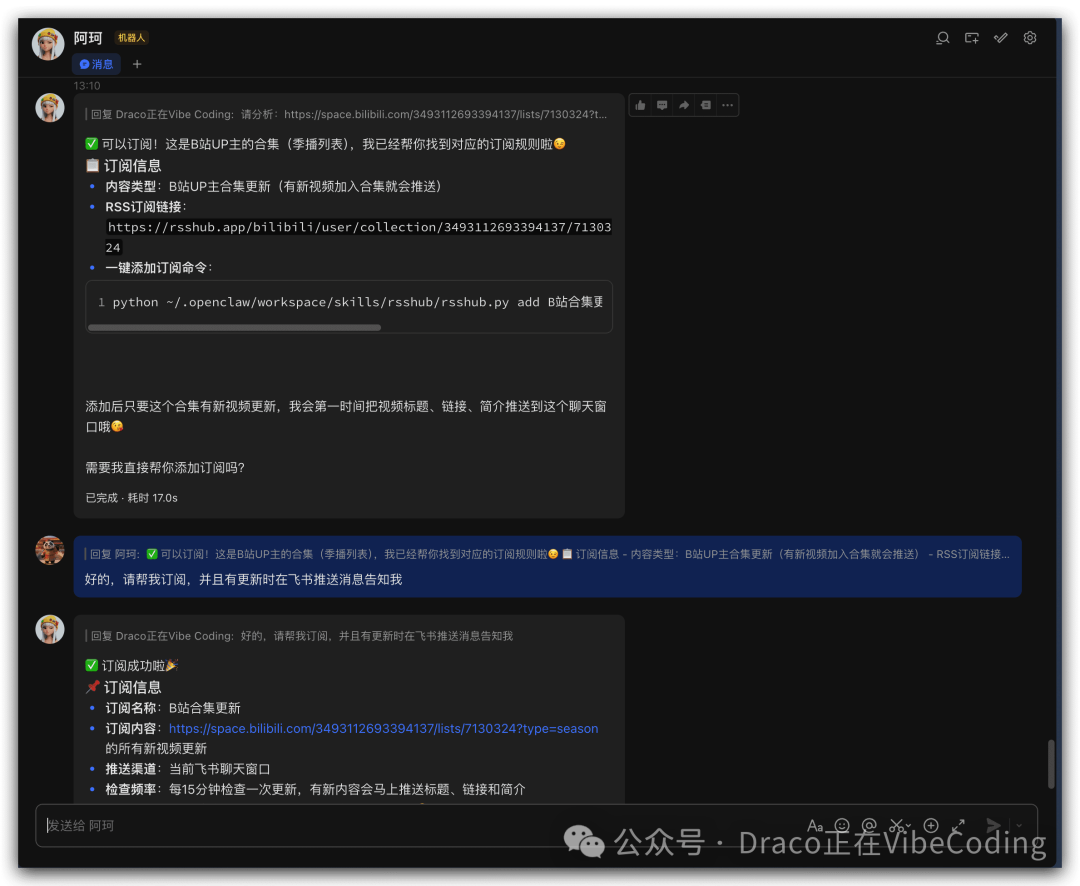Open the bilibili space.bilibili.com link
This screenshot has width=1080, height=886.
click(383, 728)
